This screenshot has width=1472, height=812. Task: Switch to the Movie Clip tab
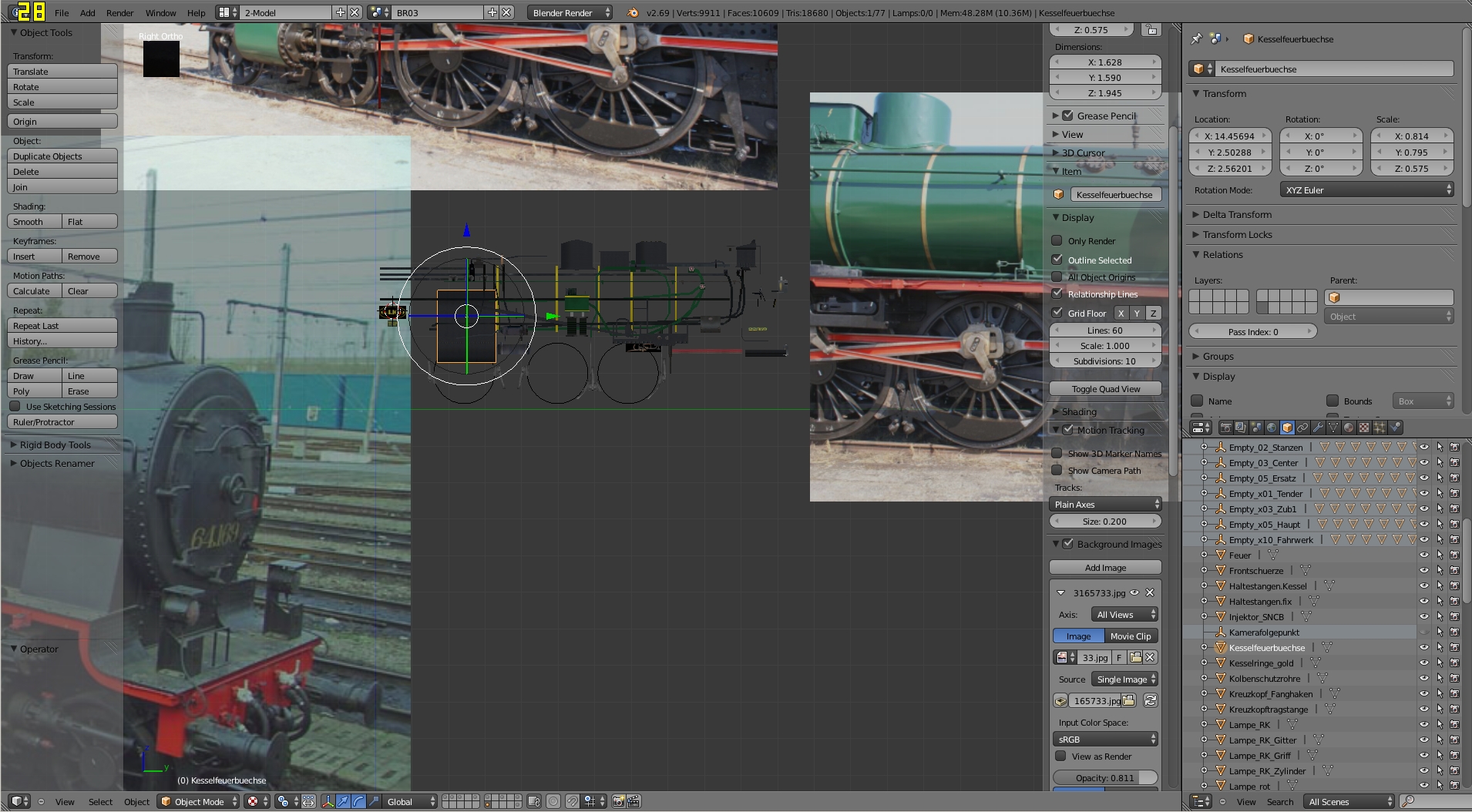[x=1130, y=636]
